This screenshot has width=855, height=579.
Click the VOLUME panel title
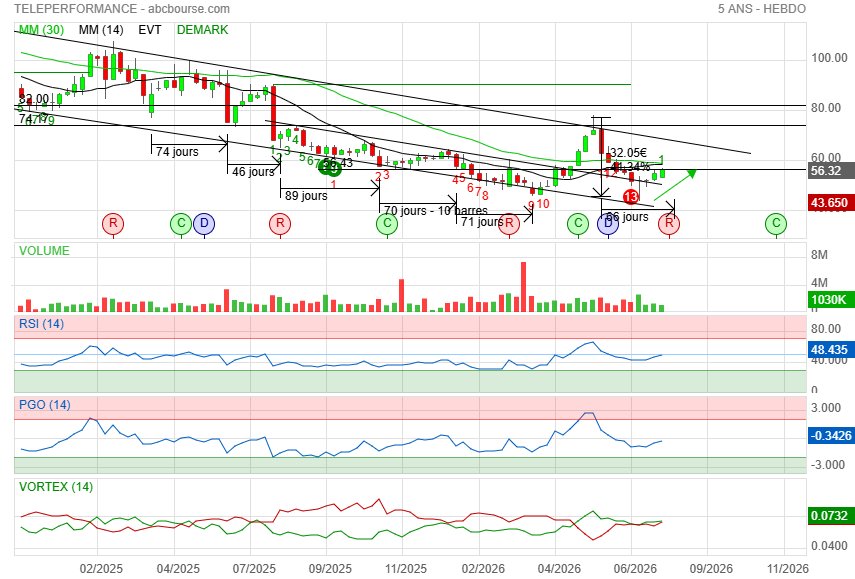(44, 251)
